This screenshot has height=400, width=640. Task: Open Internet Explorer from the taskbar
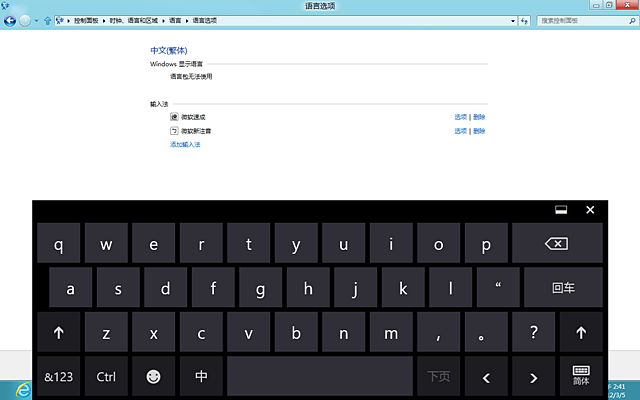pos(23,390)
